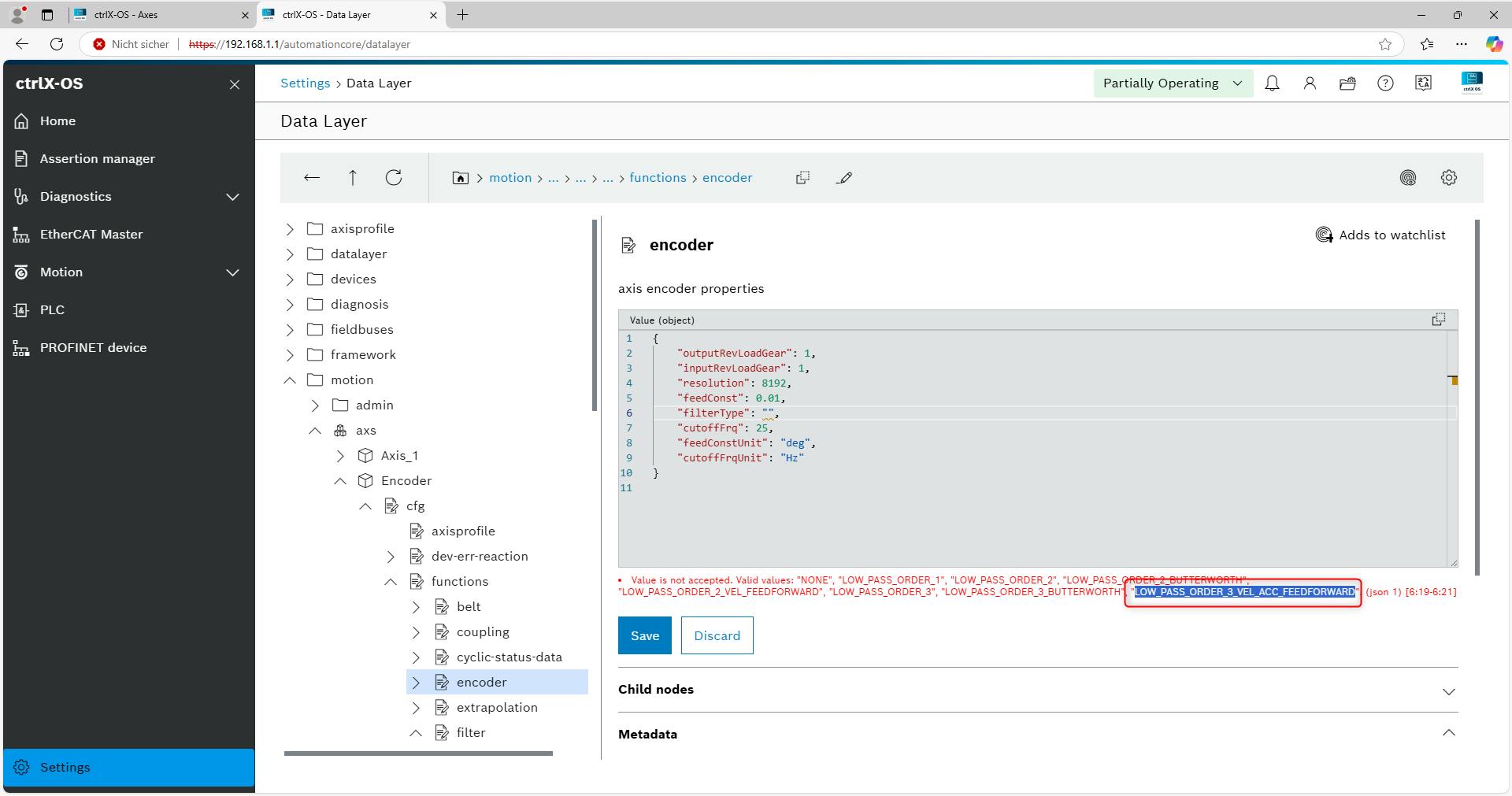Collapse the Metadata section

pos(1448,733)
